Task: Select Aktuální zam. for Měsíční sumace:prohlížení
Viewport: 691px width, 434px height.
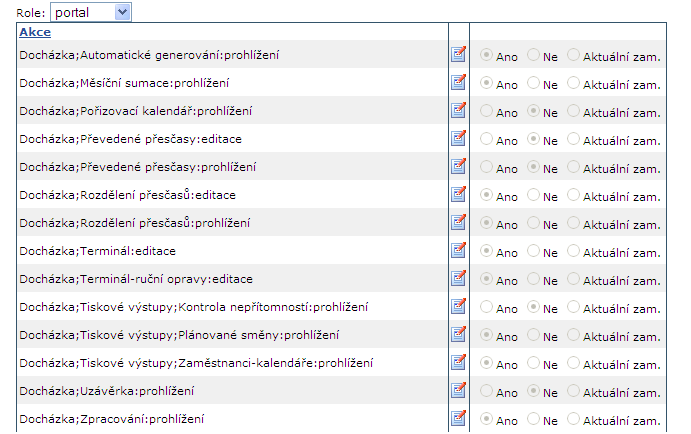Action: 573,82
